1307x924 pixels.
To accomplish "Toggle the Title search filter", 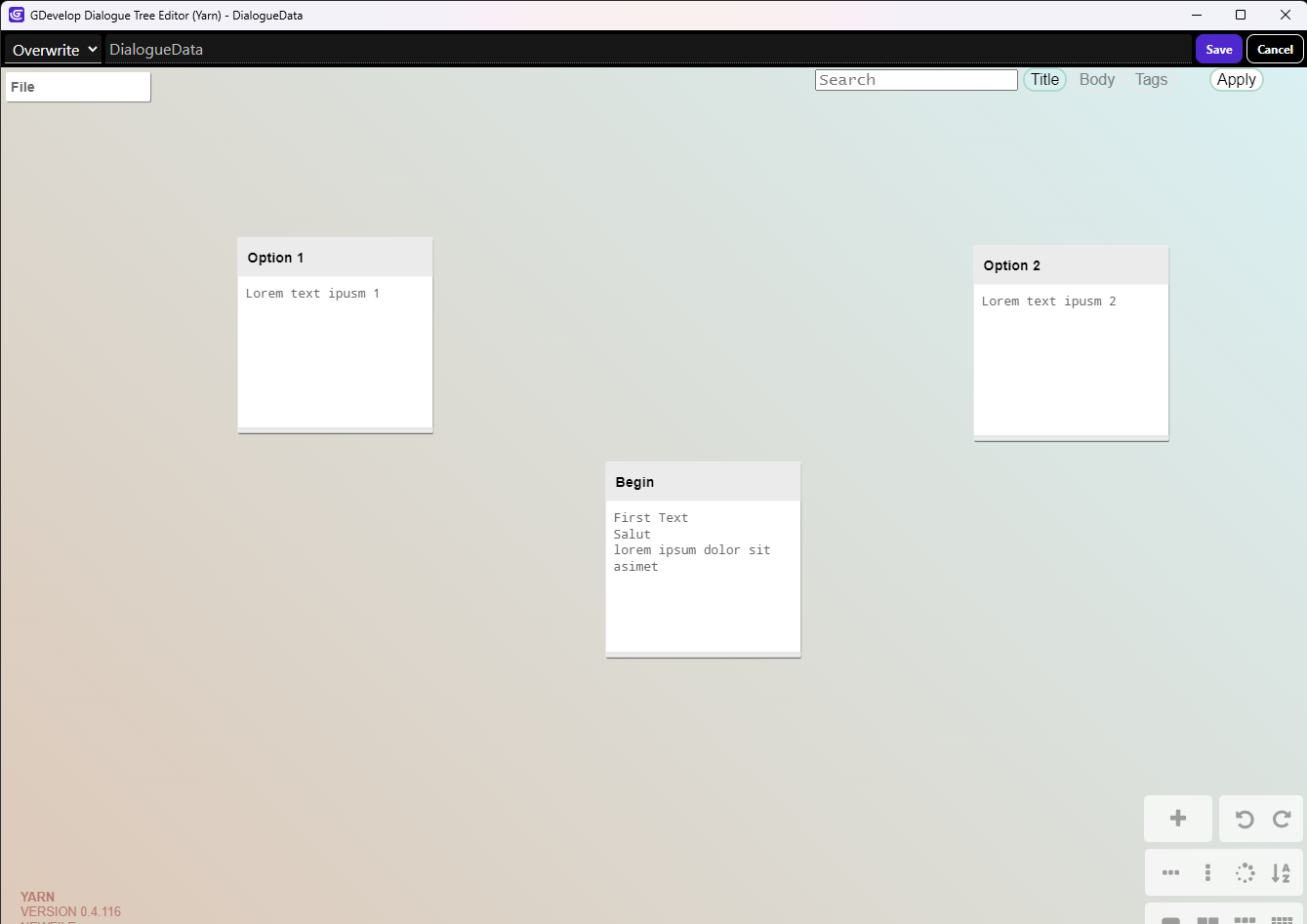I will click(1044, 79).
